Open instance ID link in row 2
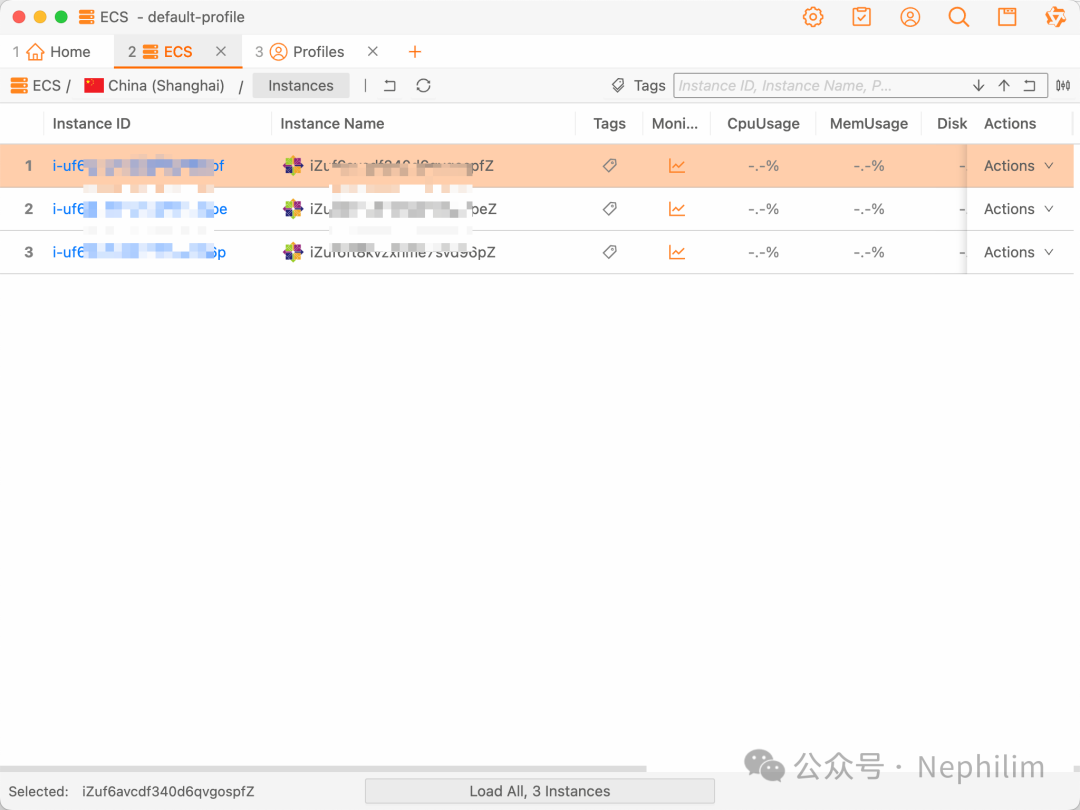The width and height of the screenshot is (1080, 810). (x=140, y=209)
